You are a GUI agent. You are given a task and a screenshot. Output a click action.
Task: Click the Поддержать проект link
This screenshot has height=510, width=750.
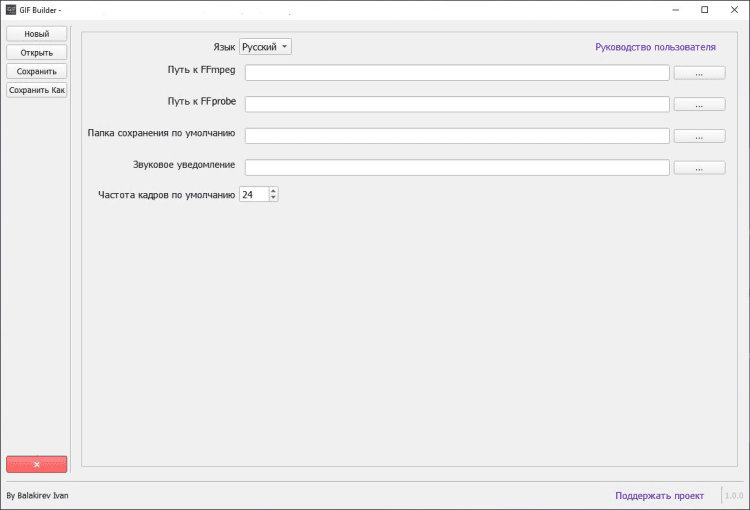[659, 495]
